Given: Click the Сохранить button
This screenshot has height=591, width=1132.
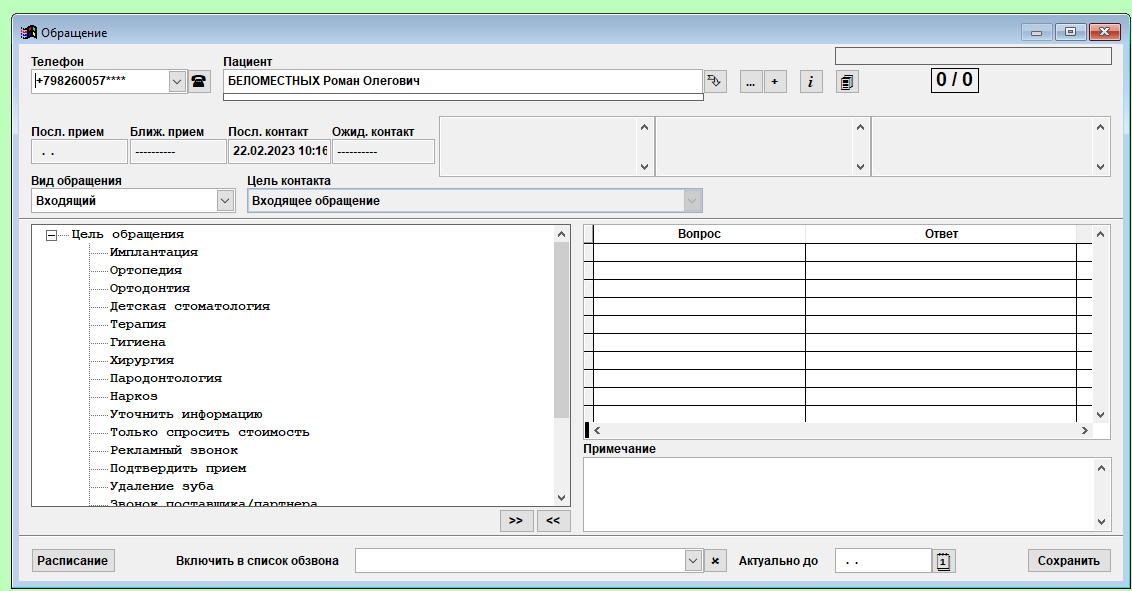Looking at the screenshot, I should tap(1068, 561).
